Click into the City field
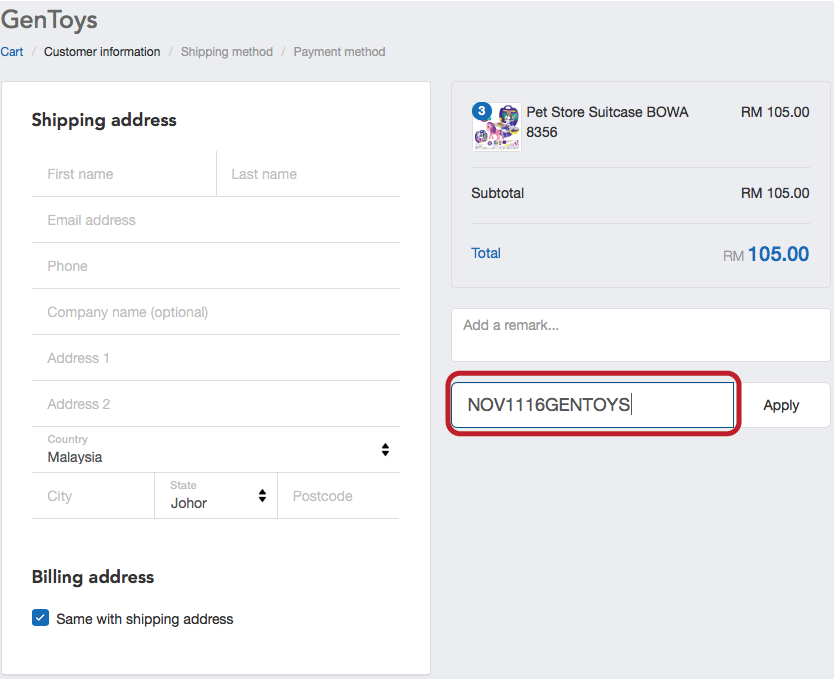The height and width of the screenshot is (679, 835). [x=93, y=496]
